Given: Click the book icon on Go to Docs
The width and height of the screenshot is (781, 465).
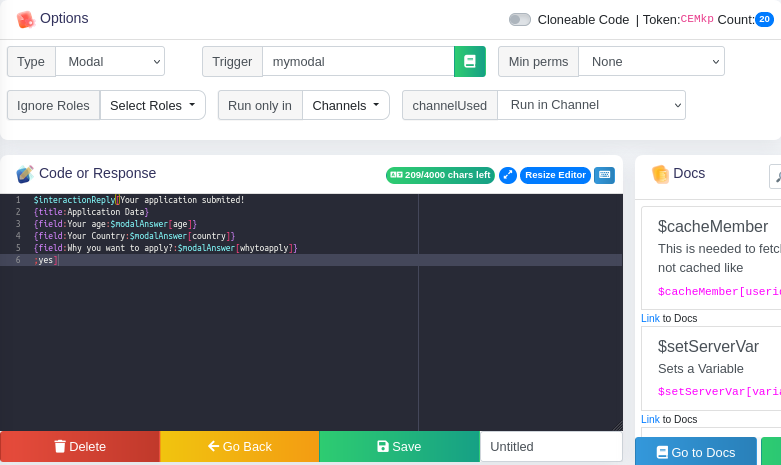Looking at the screenshot, I should pos(662,452).
